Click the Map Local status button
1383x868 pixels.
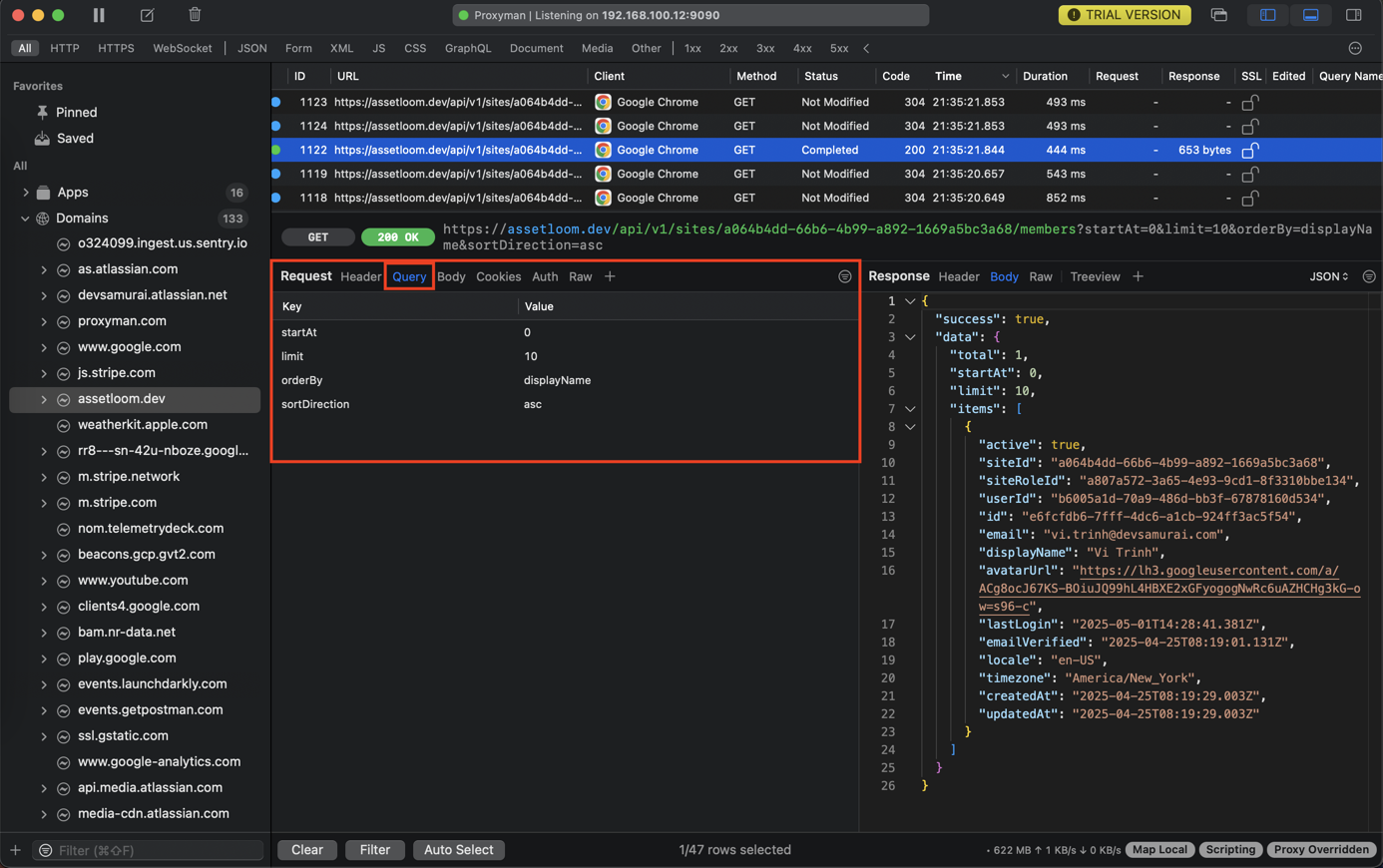tap(1160, 850)
